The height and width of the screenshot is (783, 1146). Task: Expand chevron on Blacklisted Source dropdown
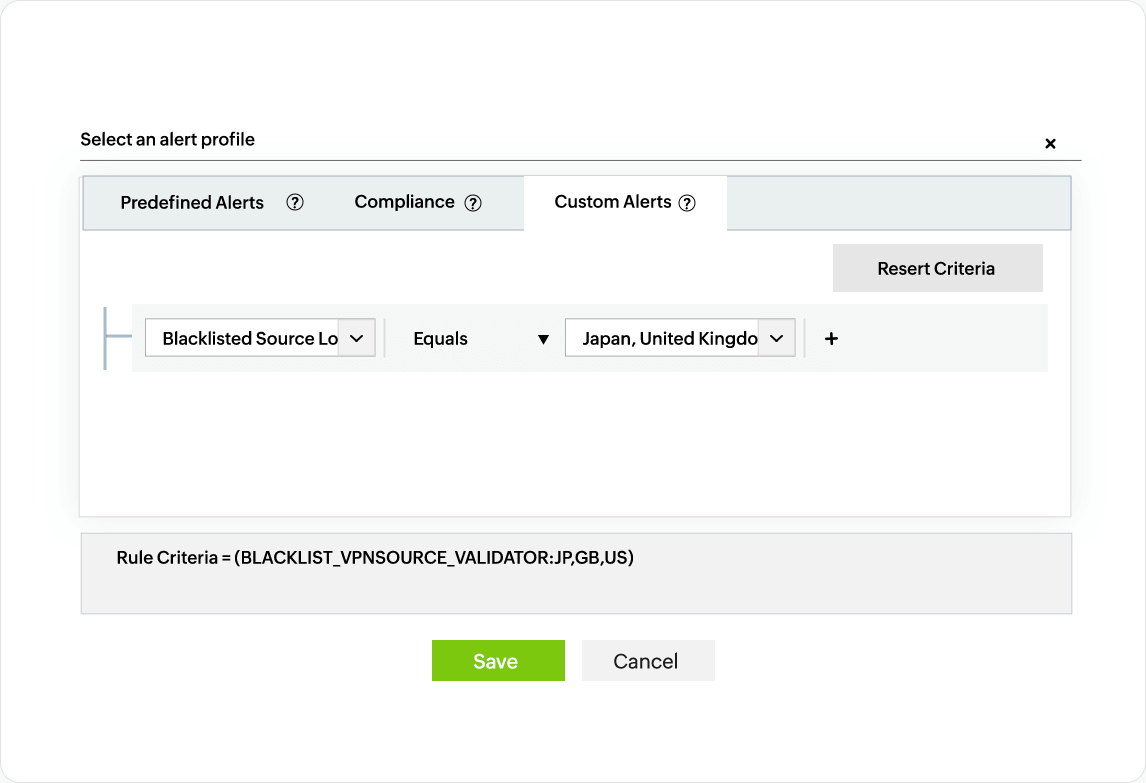(357, 338)
